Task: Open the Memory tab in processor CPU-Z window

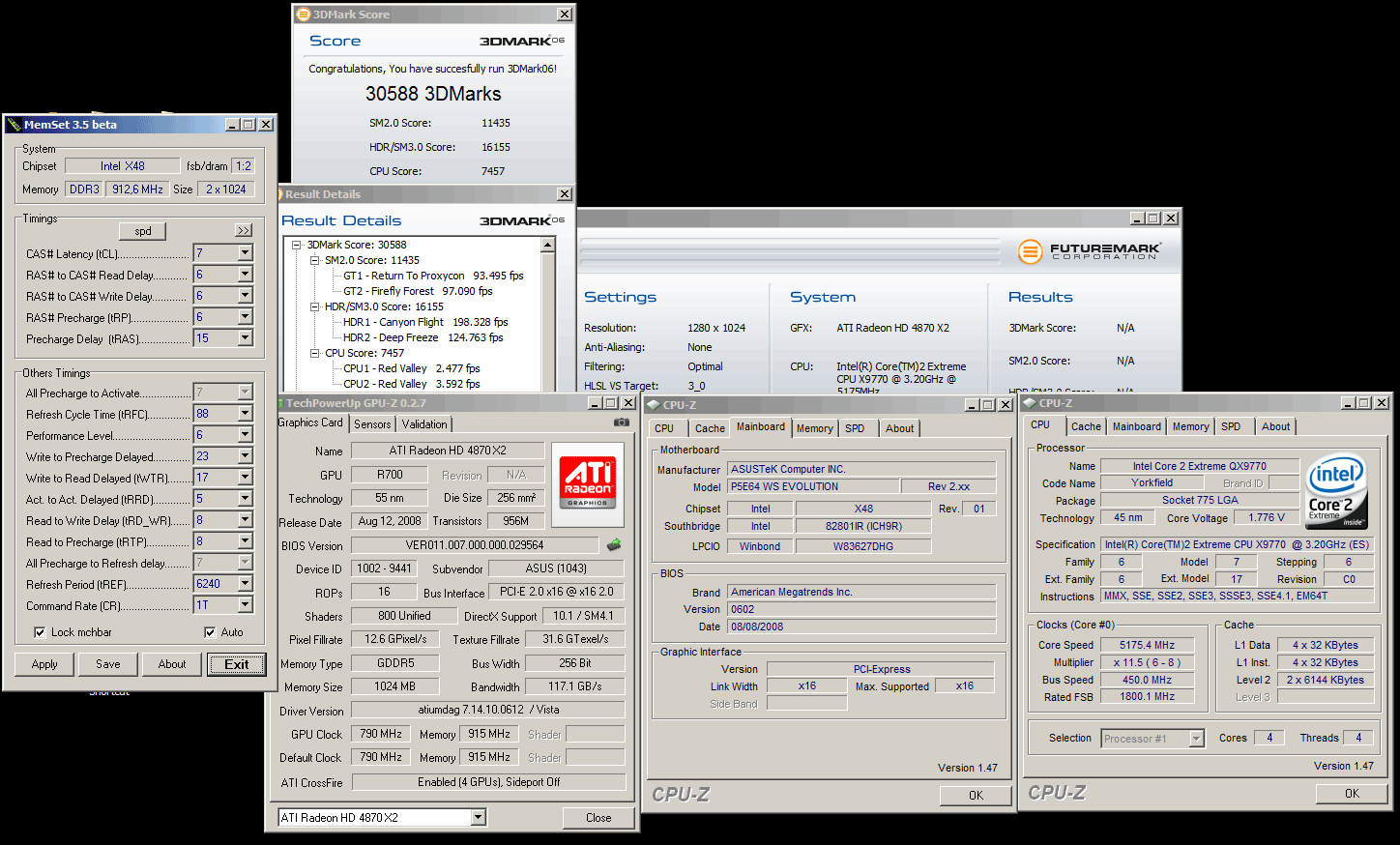Action: point(1190,426)
